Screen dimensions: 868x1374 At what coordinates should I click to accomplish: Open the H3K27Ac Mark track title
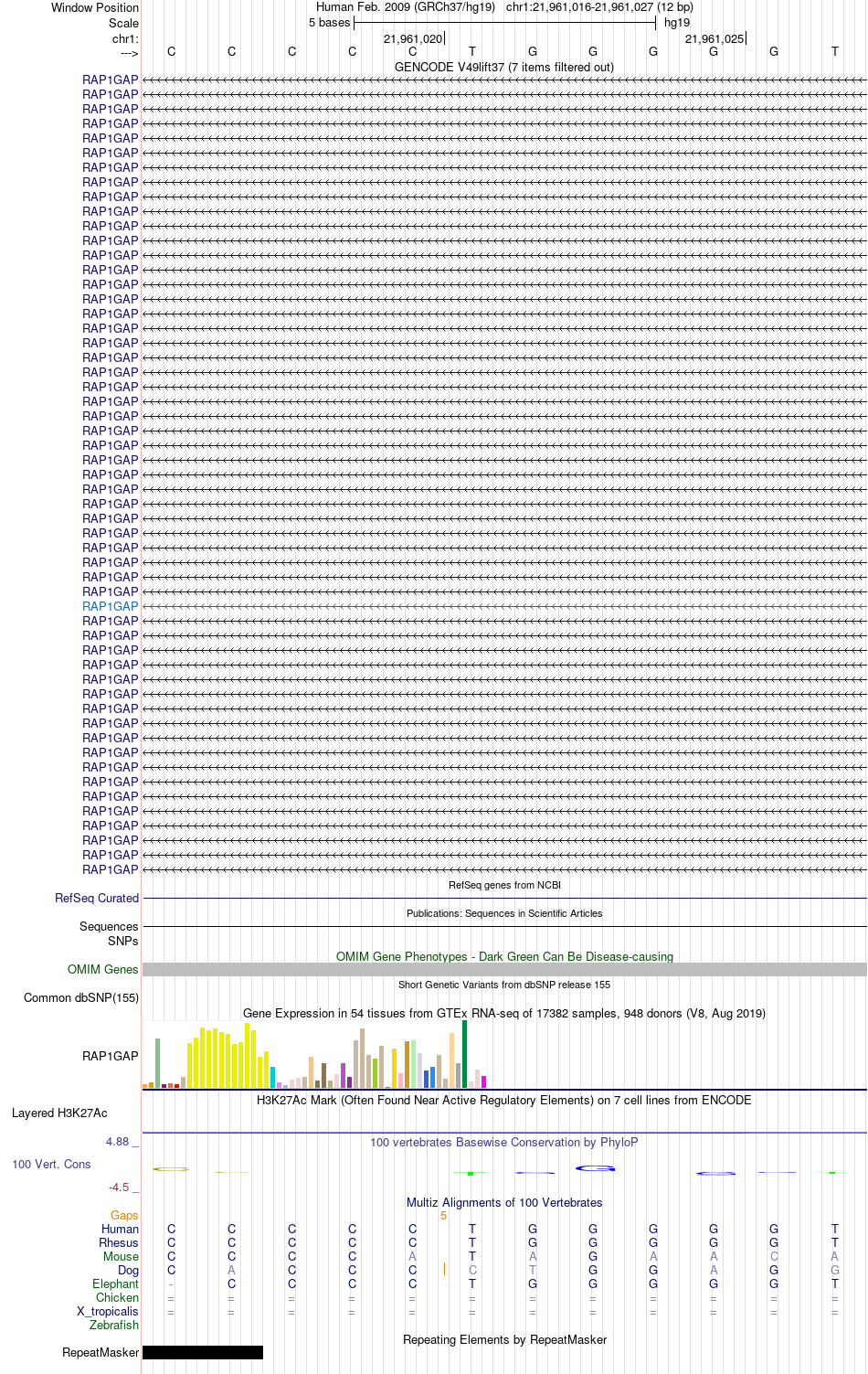[504, 1100]
